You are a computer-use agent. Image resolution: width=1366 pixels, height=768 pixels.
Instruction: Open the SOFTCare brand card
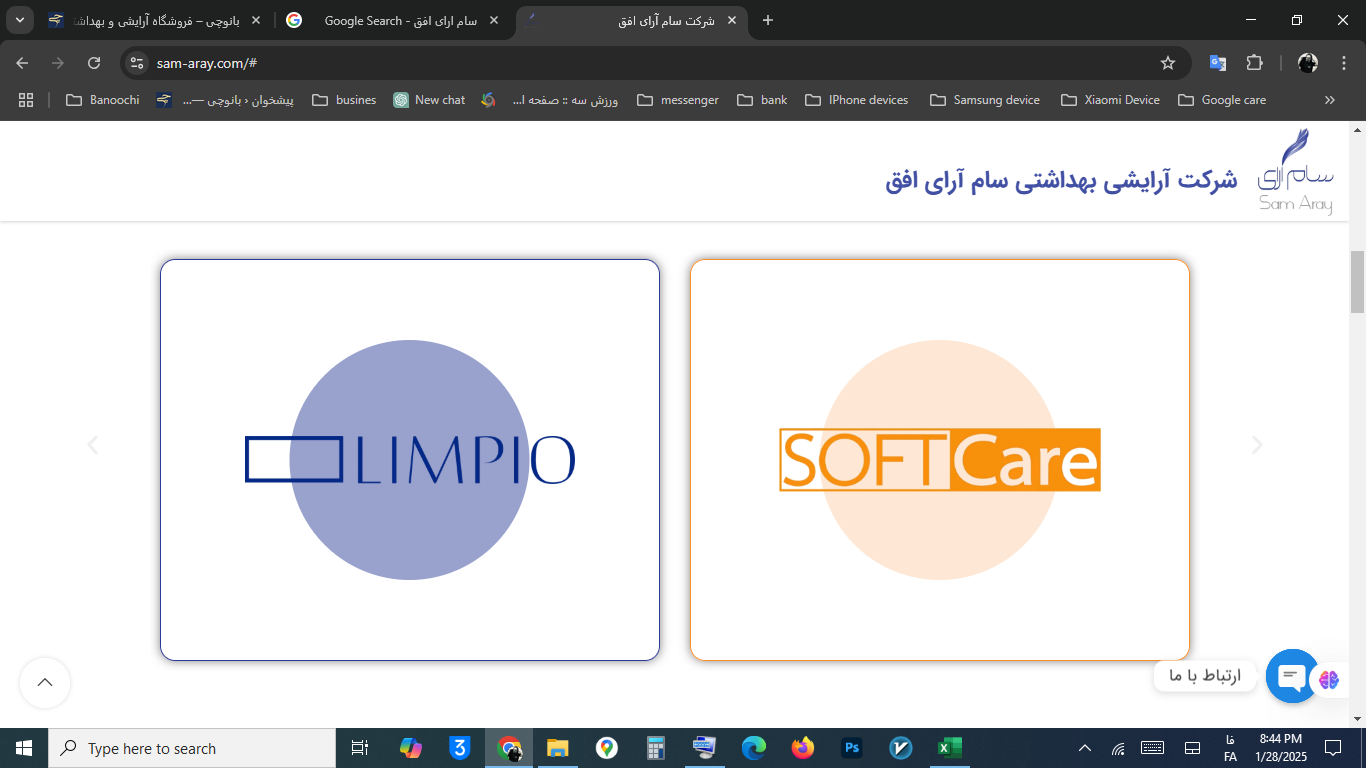click(940, 460)
